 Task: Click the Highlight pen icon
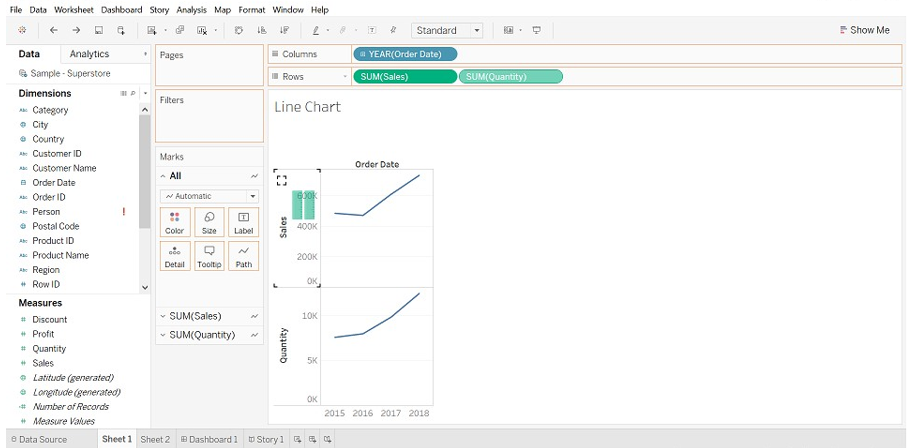pyautogui.click(x=316, y=30)
